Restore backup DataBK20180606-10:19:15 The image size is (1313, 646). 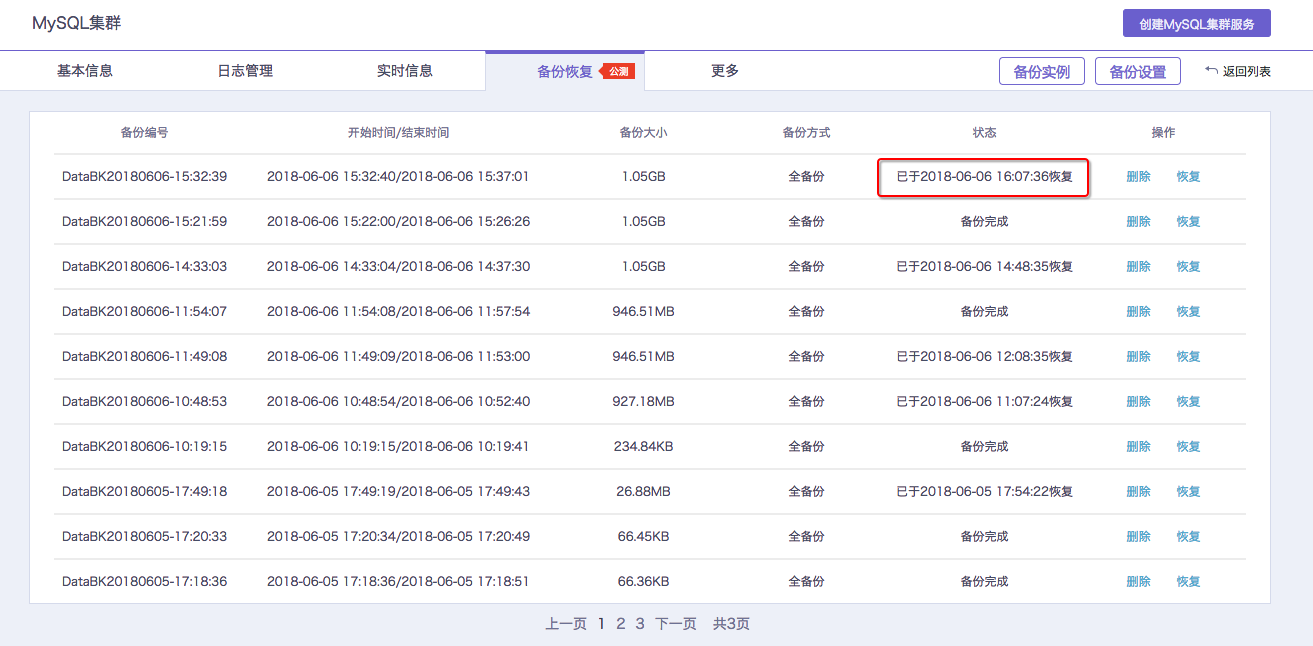pyautogui.click(x=1188, y=447)
